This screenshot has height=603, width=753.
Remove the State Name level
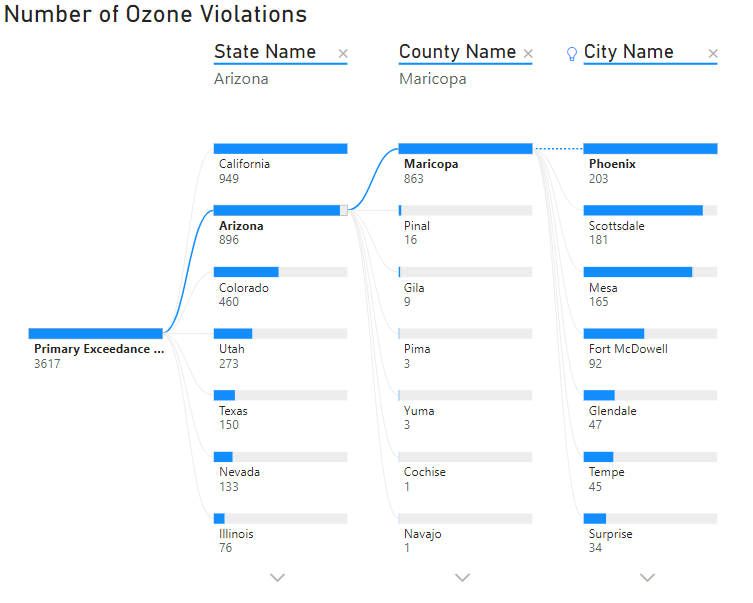click(343, 54)
